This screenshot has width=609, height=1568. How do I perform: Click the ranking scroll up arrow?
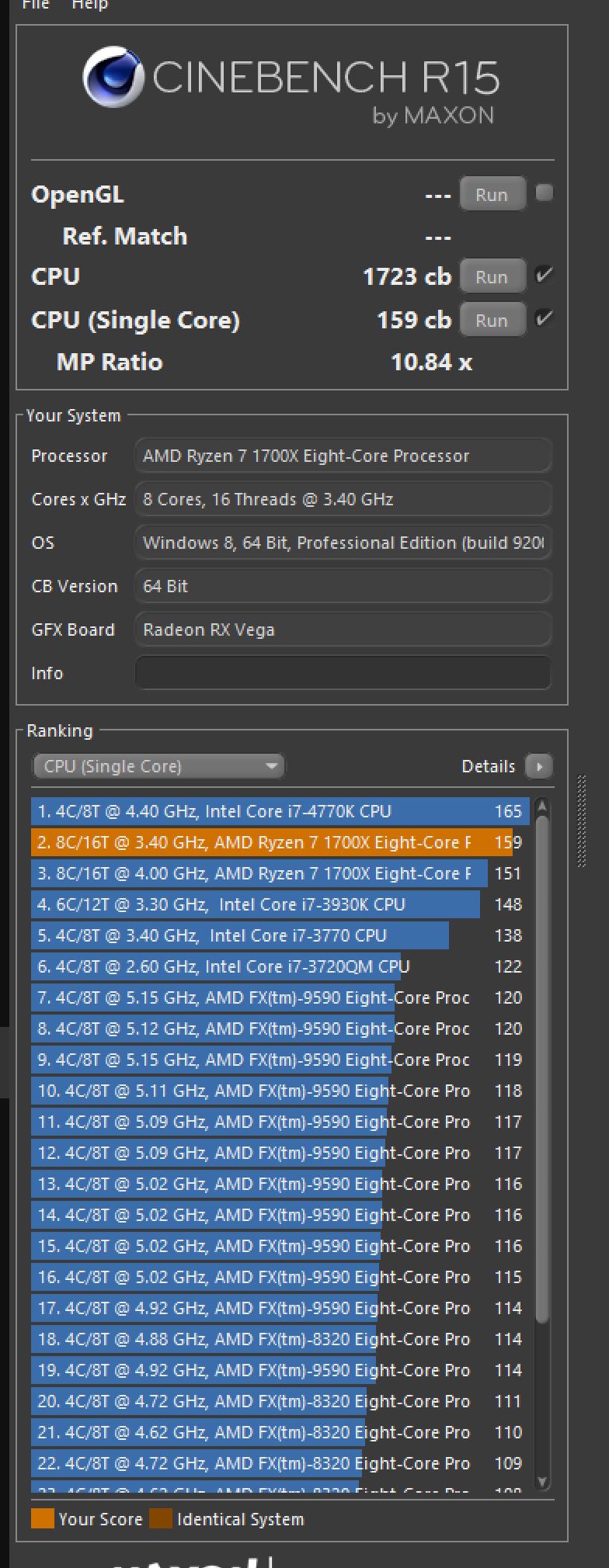pyautogui.click(x=542, y=807)
